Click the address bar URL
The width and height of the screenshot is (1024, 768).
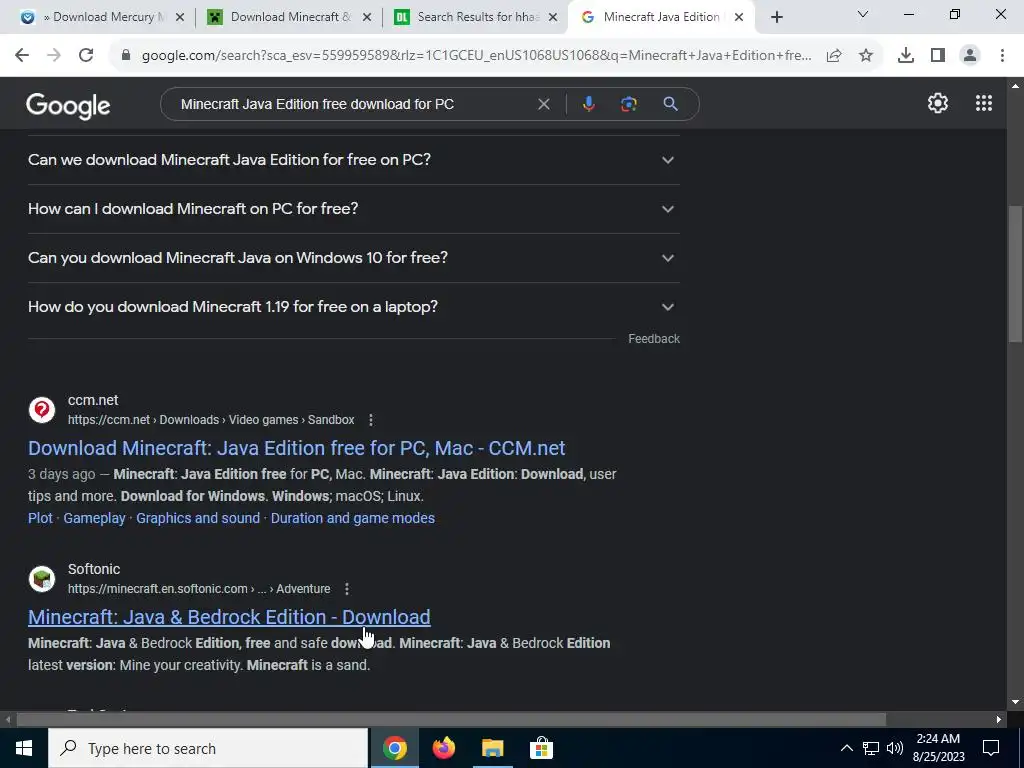477,56
